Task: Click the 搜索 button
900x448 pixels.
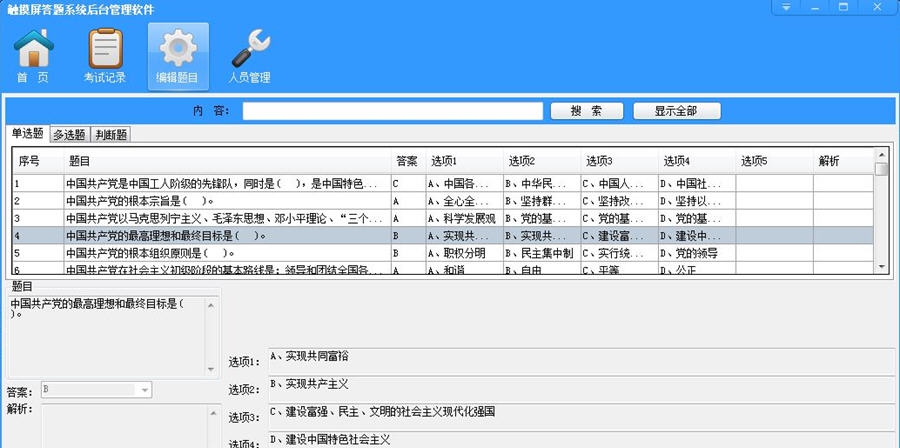Action: 587,111
